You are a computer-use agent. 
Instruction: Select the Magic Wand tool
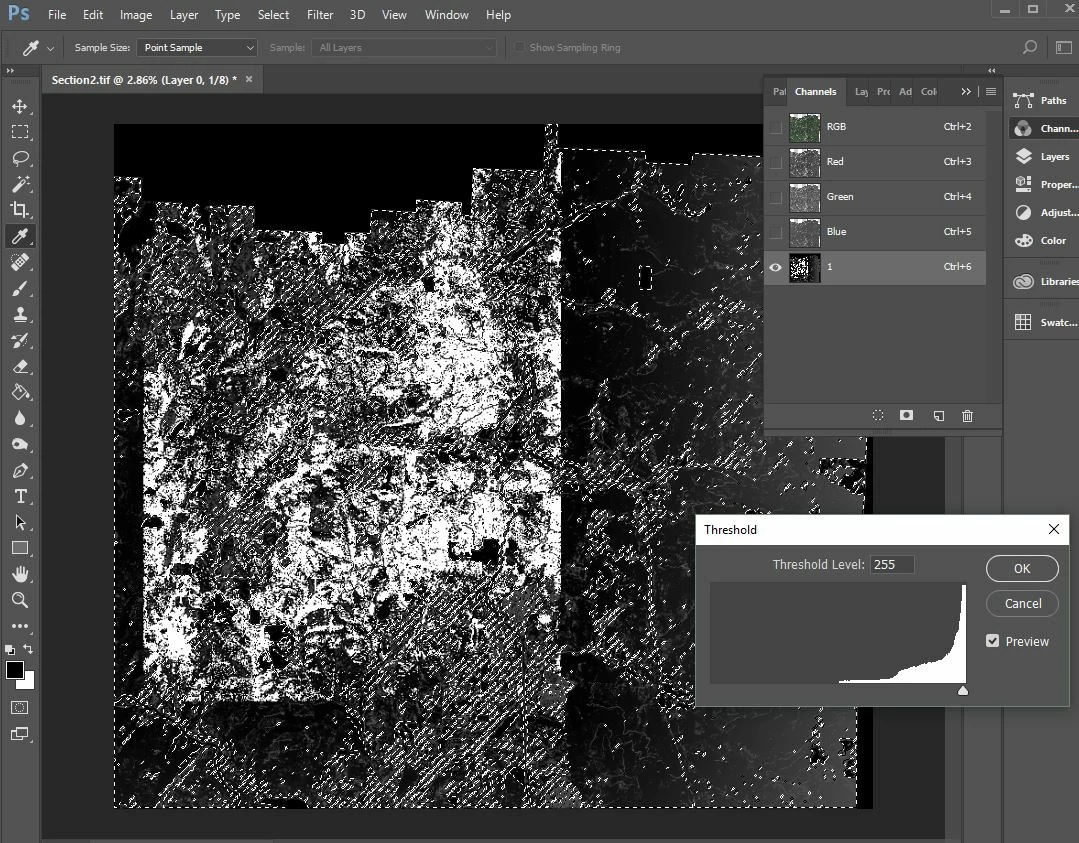[20, 184]
